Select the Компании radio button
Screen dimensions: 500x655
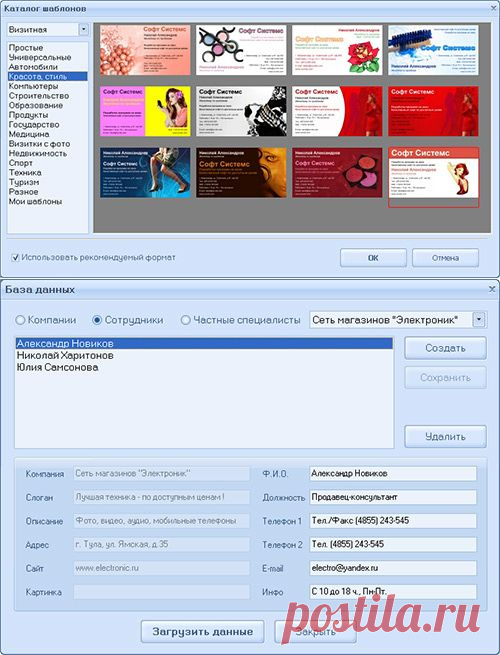tap(20, 320)
